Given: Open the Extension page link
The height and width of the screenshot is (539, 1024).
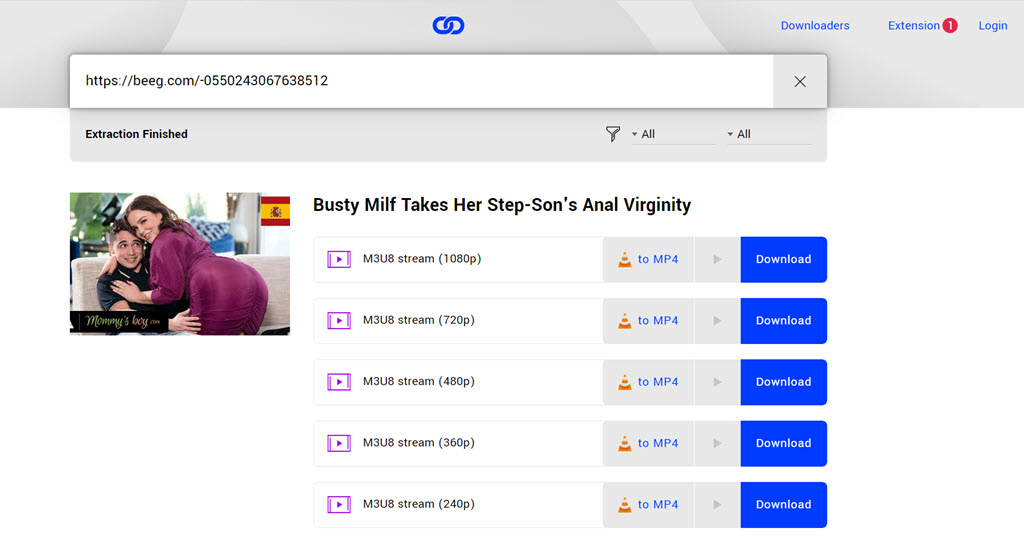Looking at the screenshot, I should pyautogui.click(x=914, y=25).
